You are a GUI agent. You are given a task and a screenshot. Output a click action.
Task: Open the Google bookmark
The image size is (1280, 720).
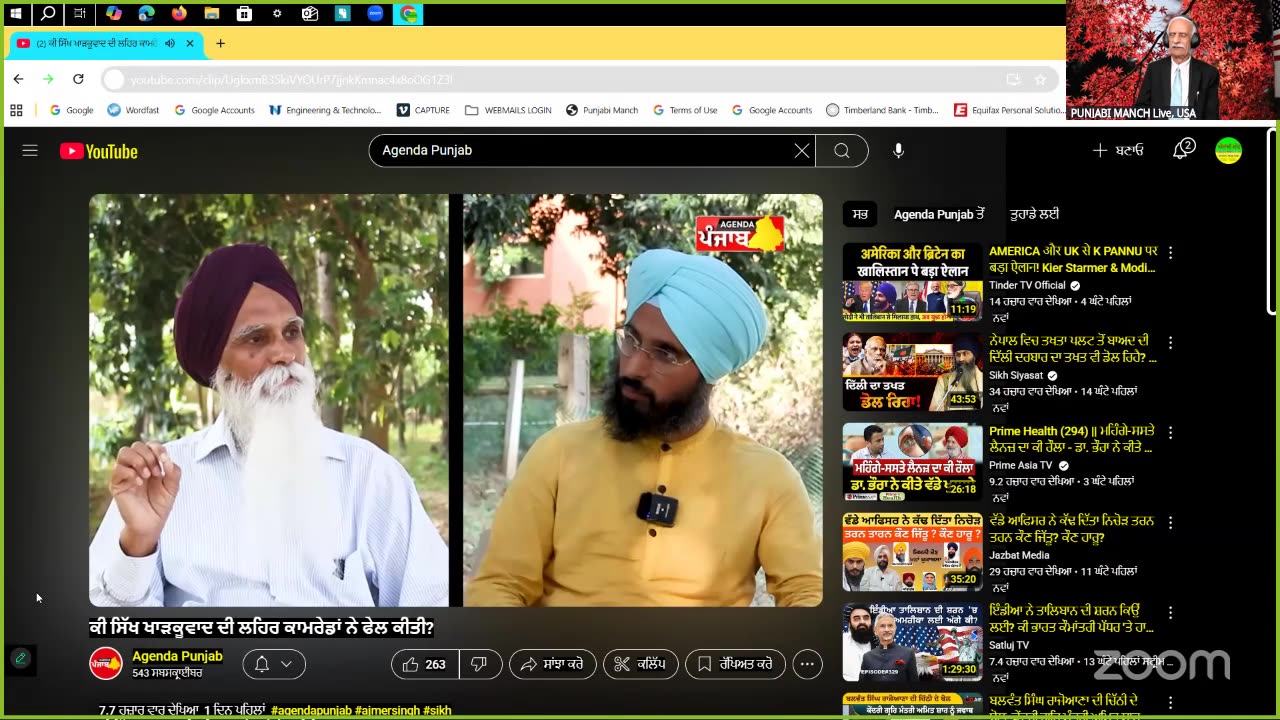click(x=71, y=110)
